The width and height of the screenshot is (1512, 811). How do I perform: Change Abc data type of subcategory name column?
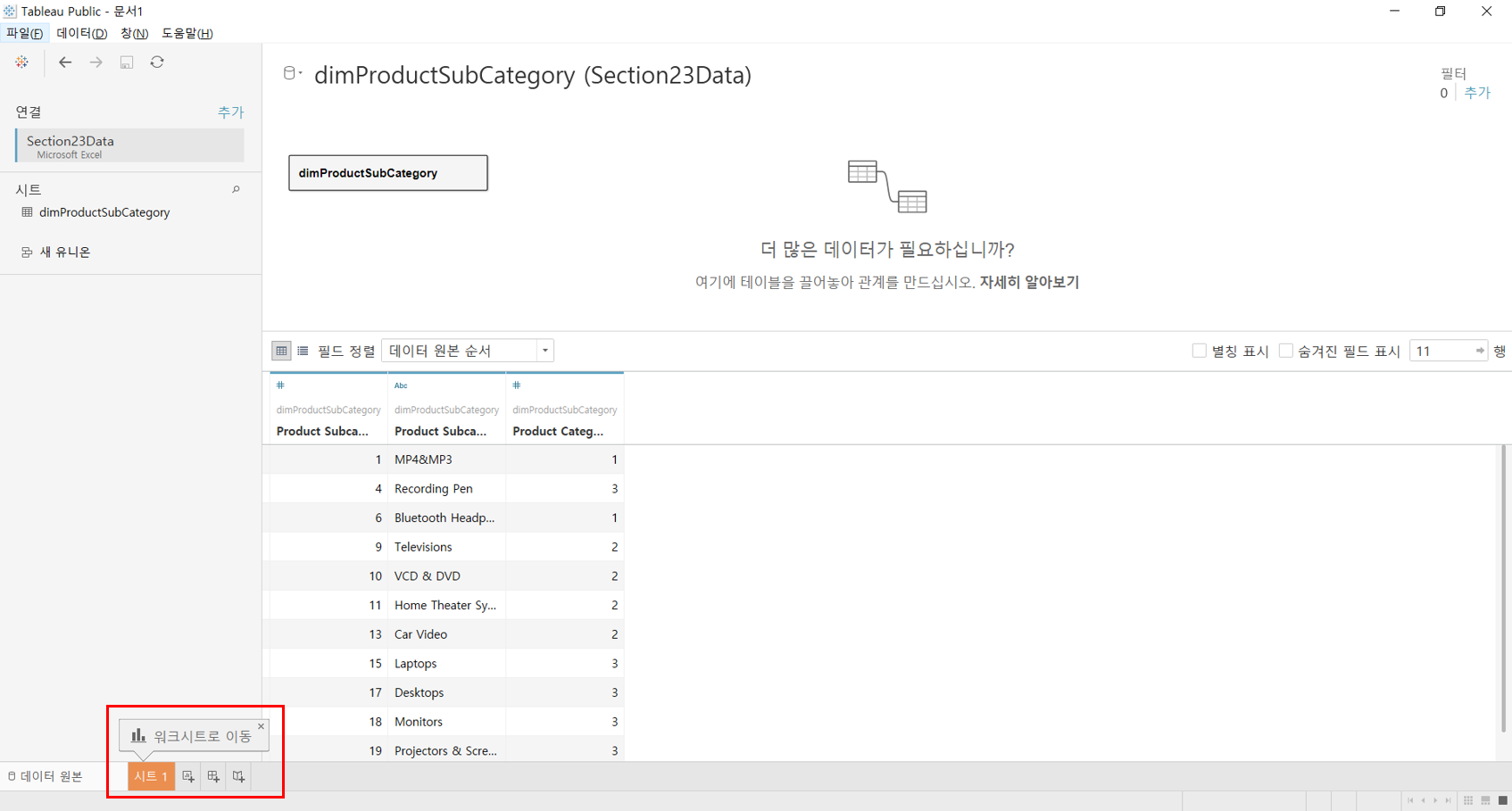click(401, 385)
